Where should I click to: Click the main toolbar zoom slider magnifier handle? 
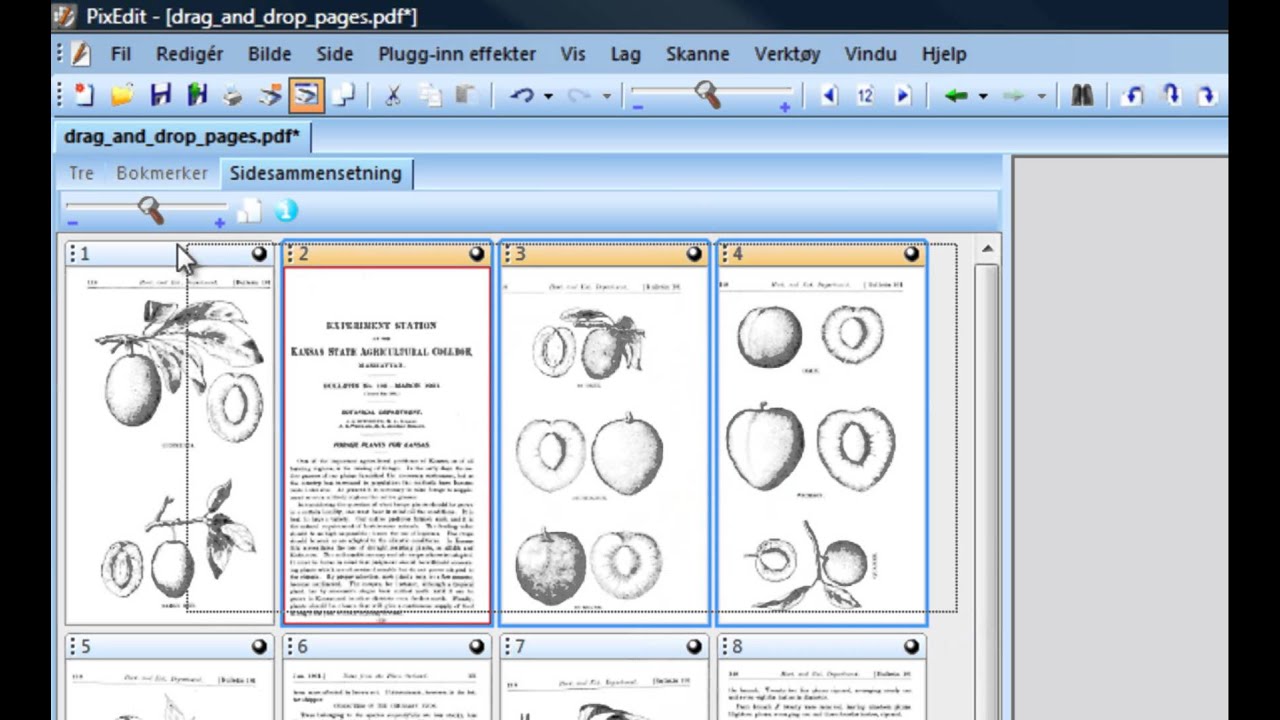pos(708,95)
